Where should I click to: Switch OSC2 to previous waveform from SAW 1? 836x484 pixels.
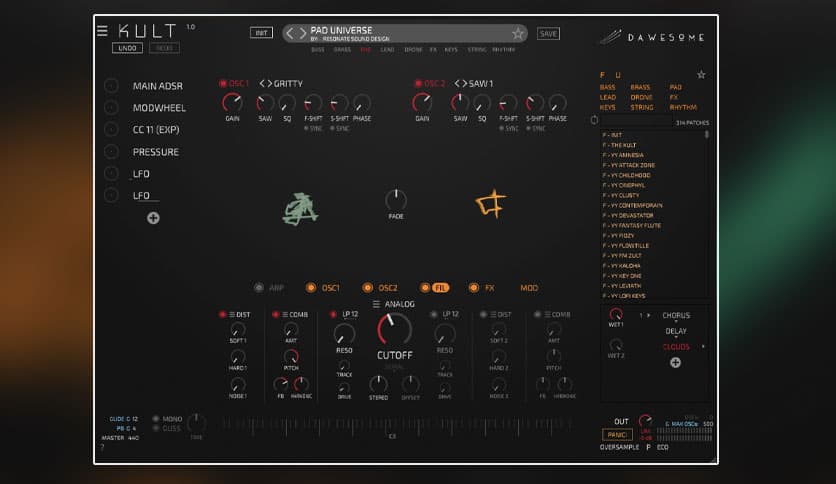coord(457,84)
